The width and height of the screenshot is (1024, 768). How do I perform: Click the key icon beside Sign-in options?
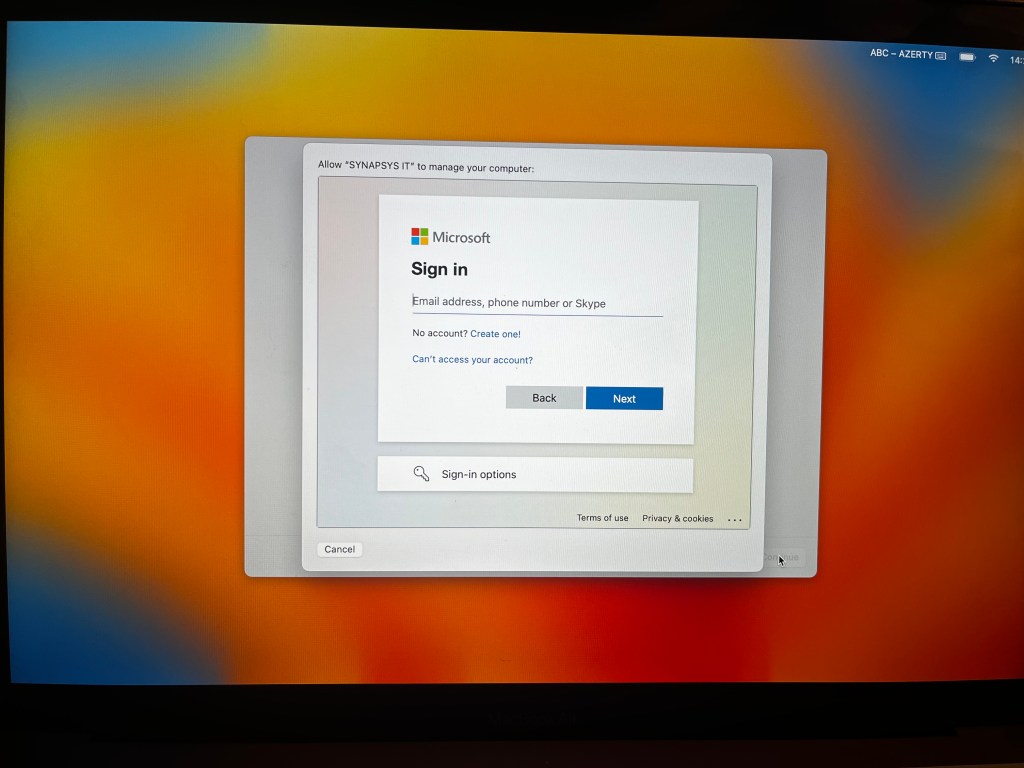tap(421, 474)
